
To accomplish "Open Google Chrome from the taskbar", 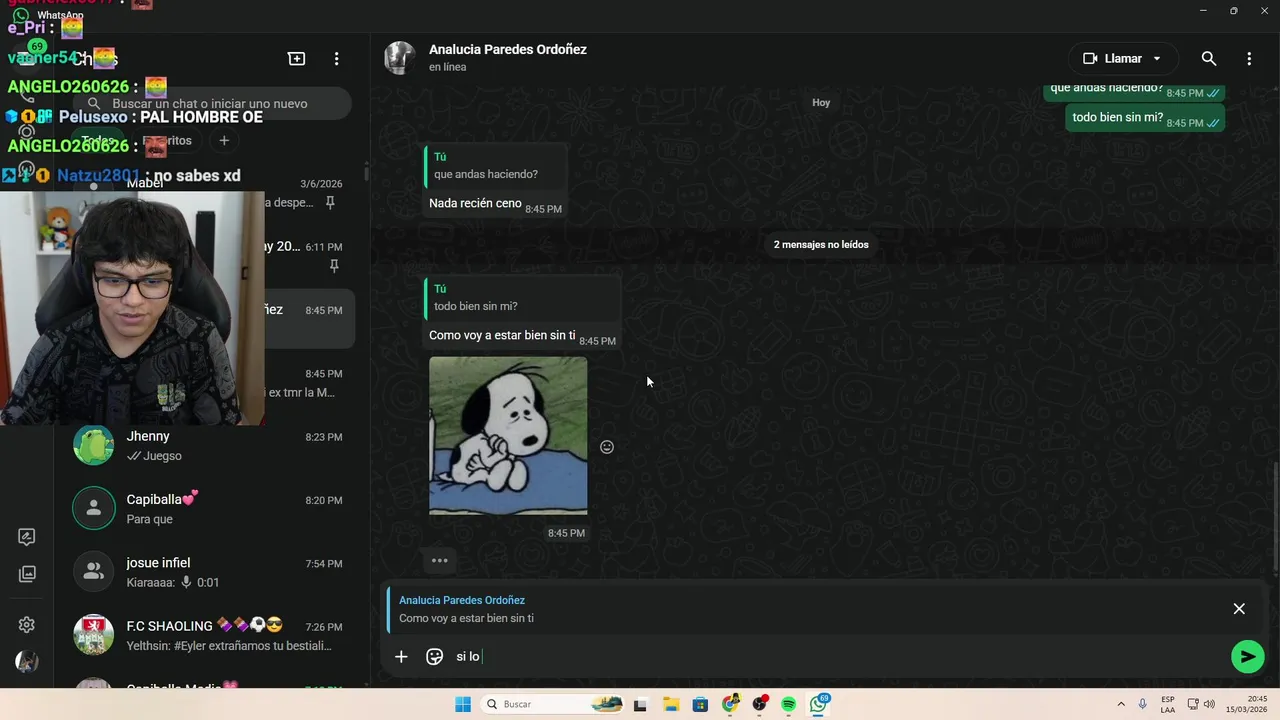I will coord(730,705).
